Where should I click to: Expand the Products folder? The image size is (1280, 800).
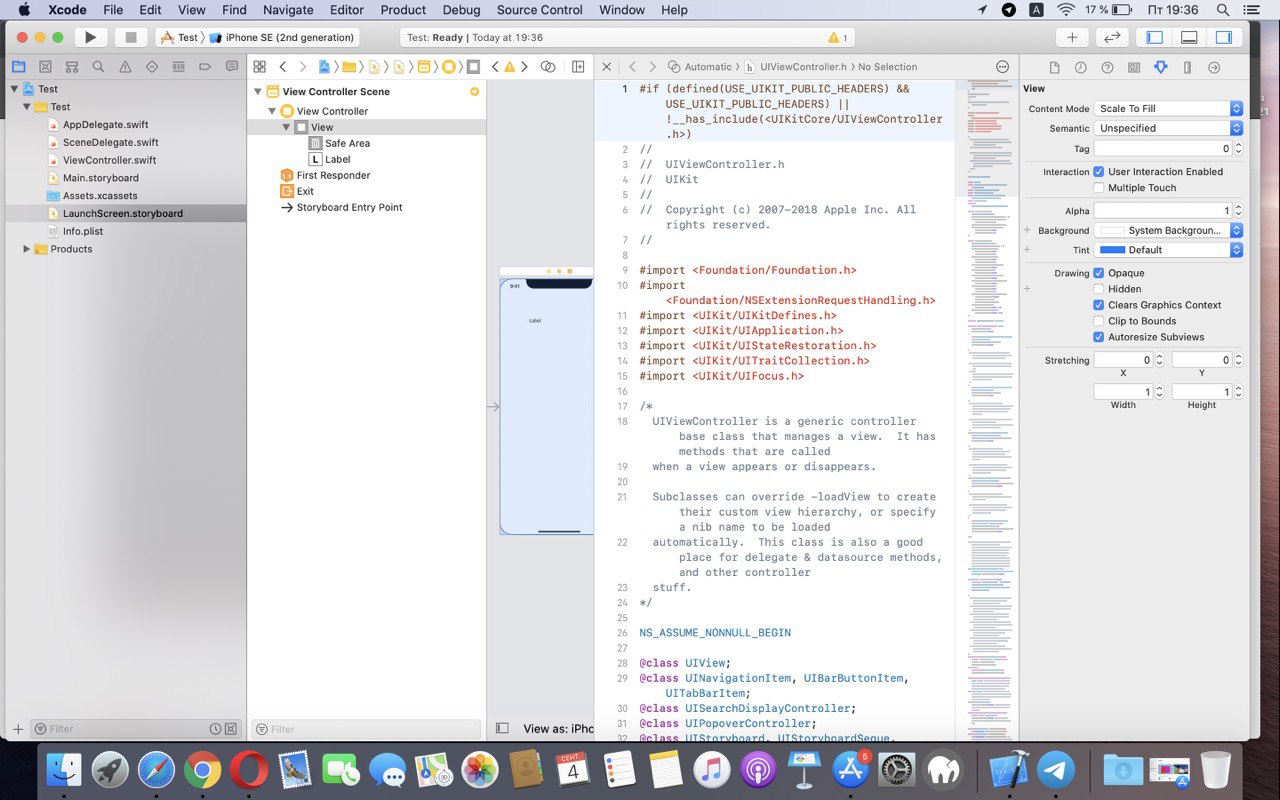pyautogui.click(x=26, y=249)
